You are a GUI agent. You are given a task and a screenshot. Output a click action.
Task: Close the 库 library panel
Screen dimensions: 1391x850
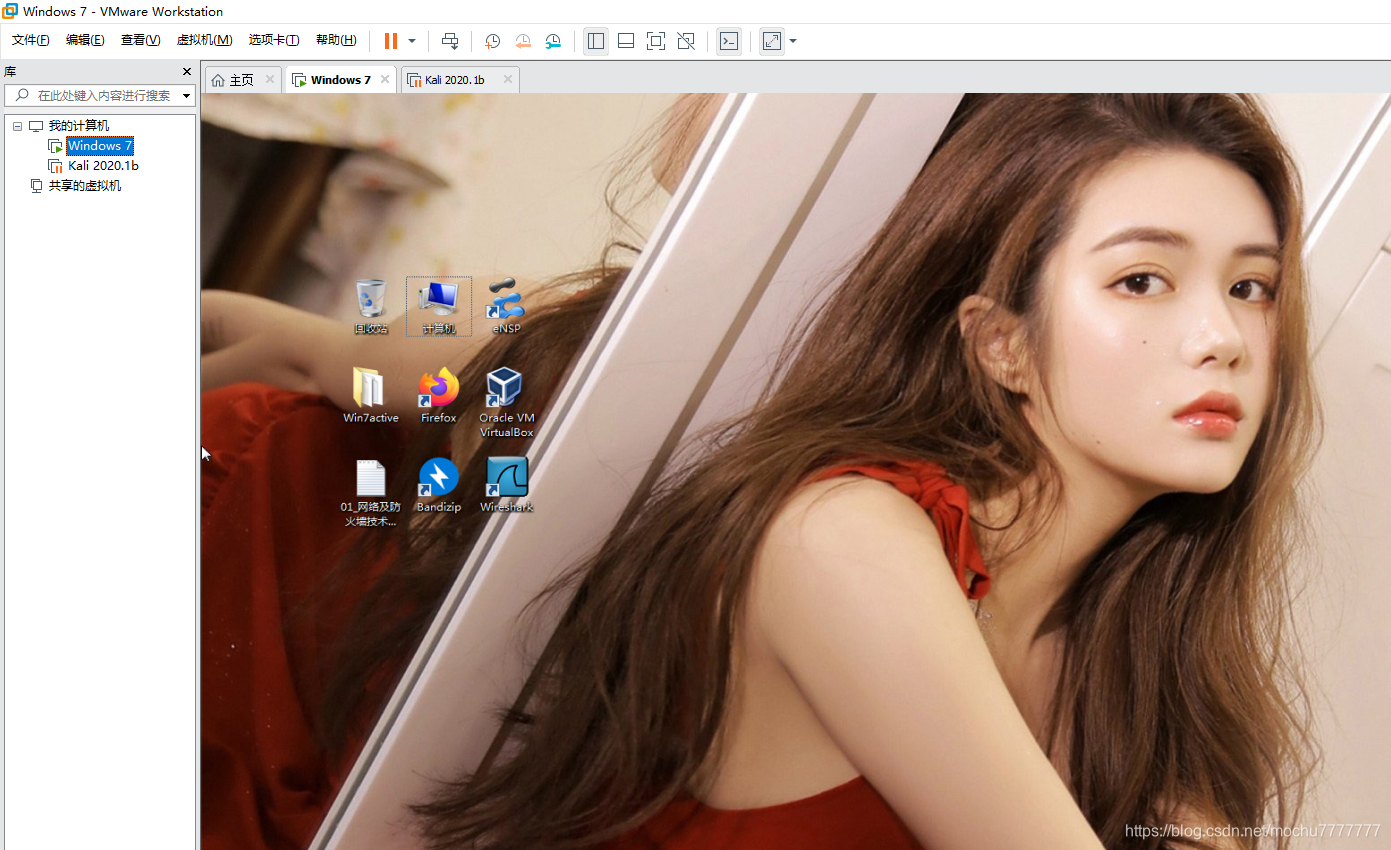click(x=186, y=72)
